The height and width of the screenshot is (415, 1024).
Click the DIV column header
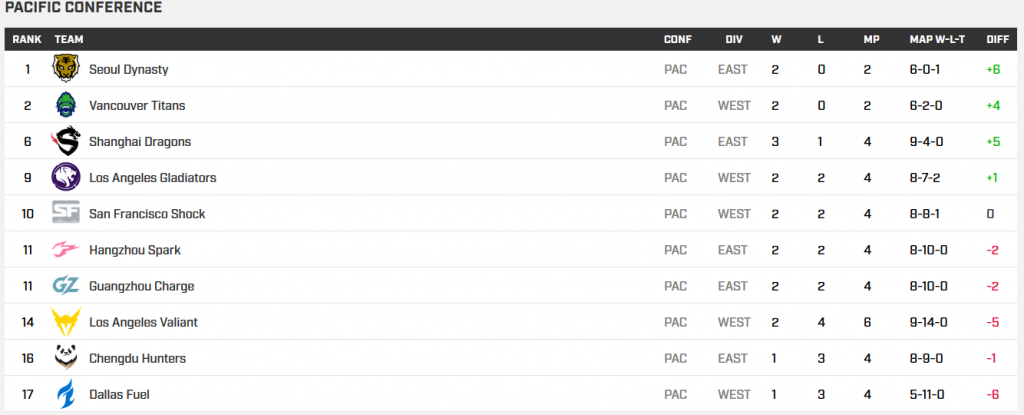pyautogui.click(x=733, y=39)
